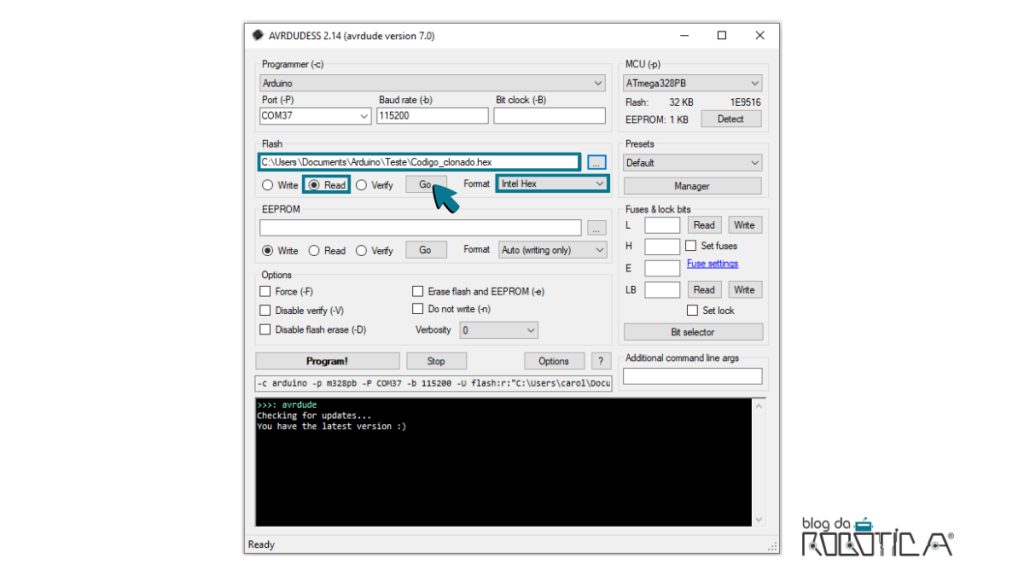Click the H fuse input field
1024x576 pixels.
pos(662,246)
